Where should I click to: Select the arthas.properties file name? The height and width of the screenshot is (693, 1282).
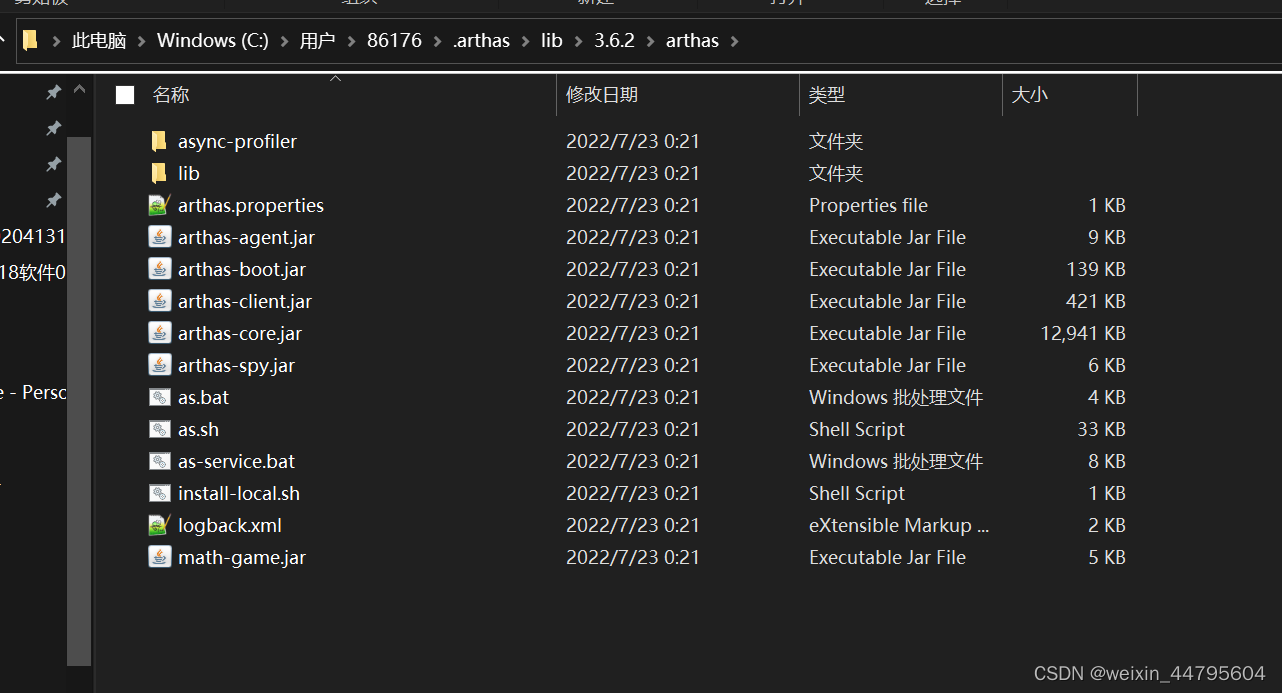[251, 205]
